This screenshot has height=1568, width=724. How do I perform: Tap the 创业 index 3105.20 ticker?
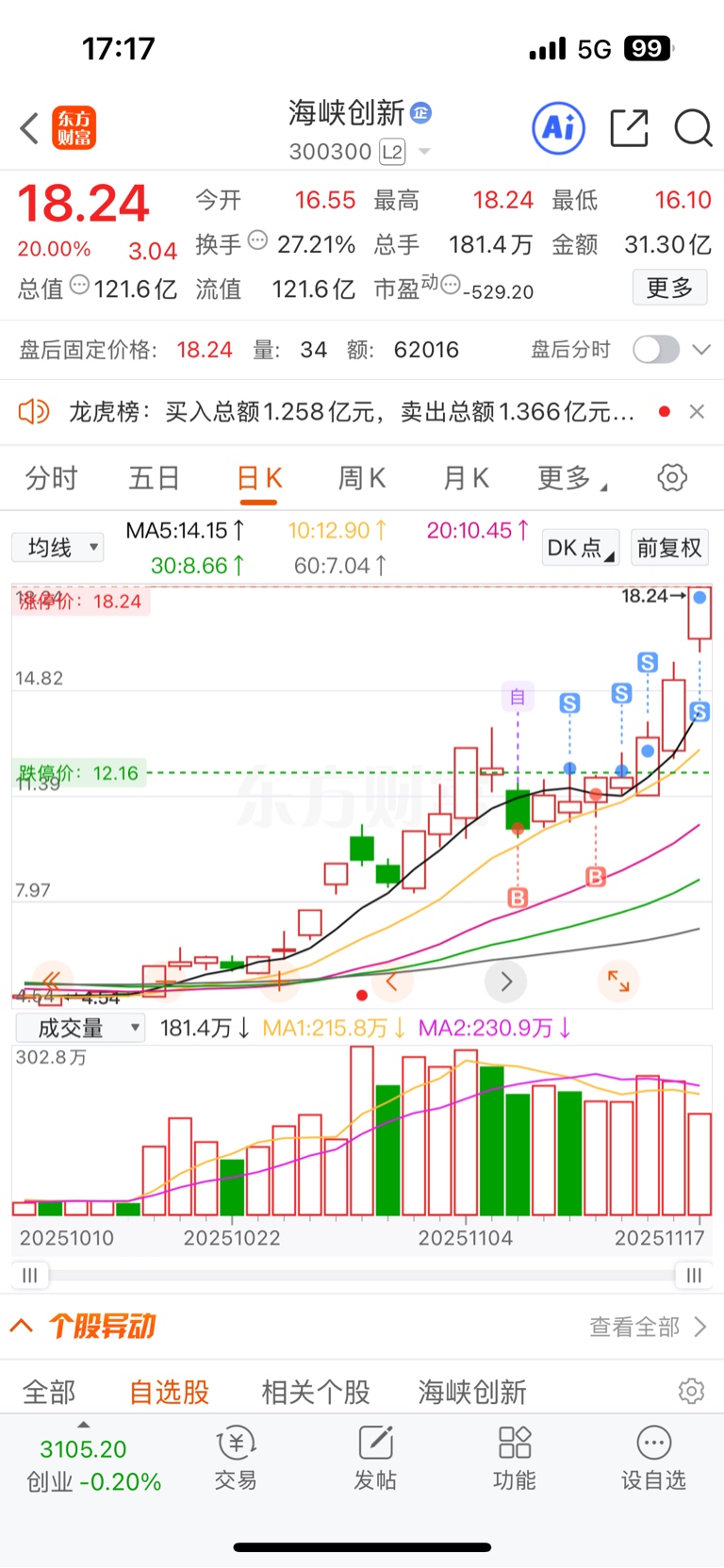tap(92, 1465)
